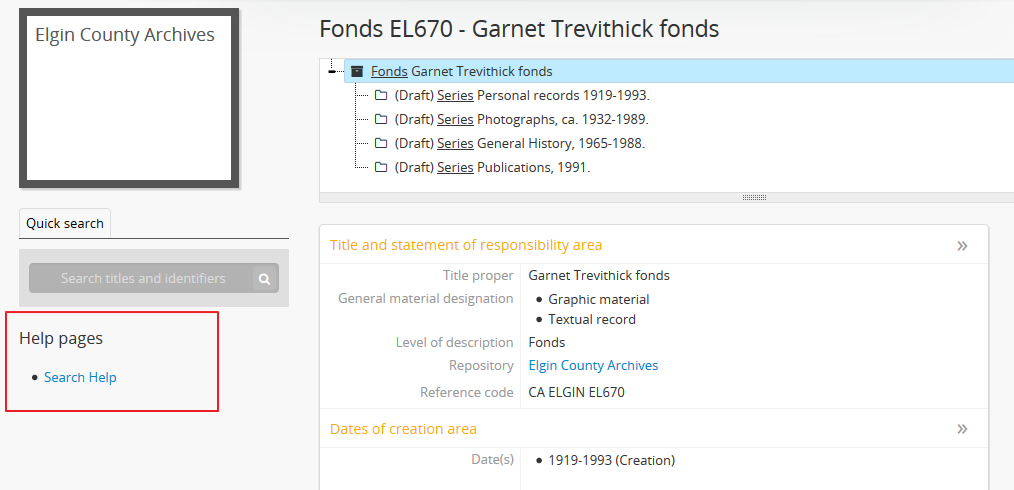Screen dimensions: 1014x490
Task: Collapse Title and statement of responsibility area
Action: 962,245
